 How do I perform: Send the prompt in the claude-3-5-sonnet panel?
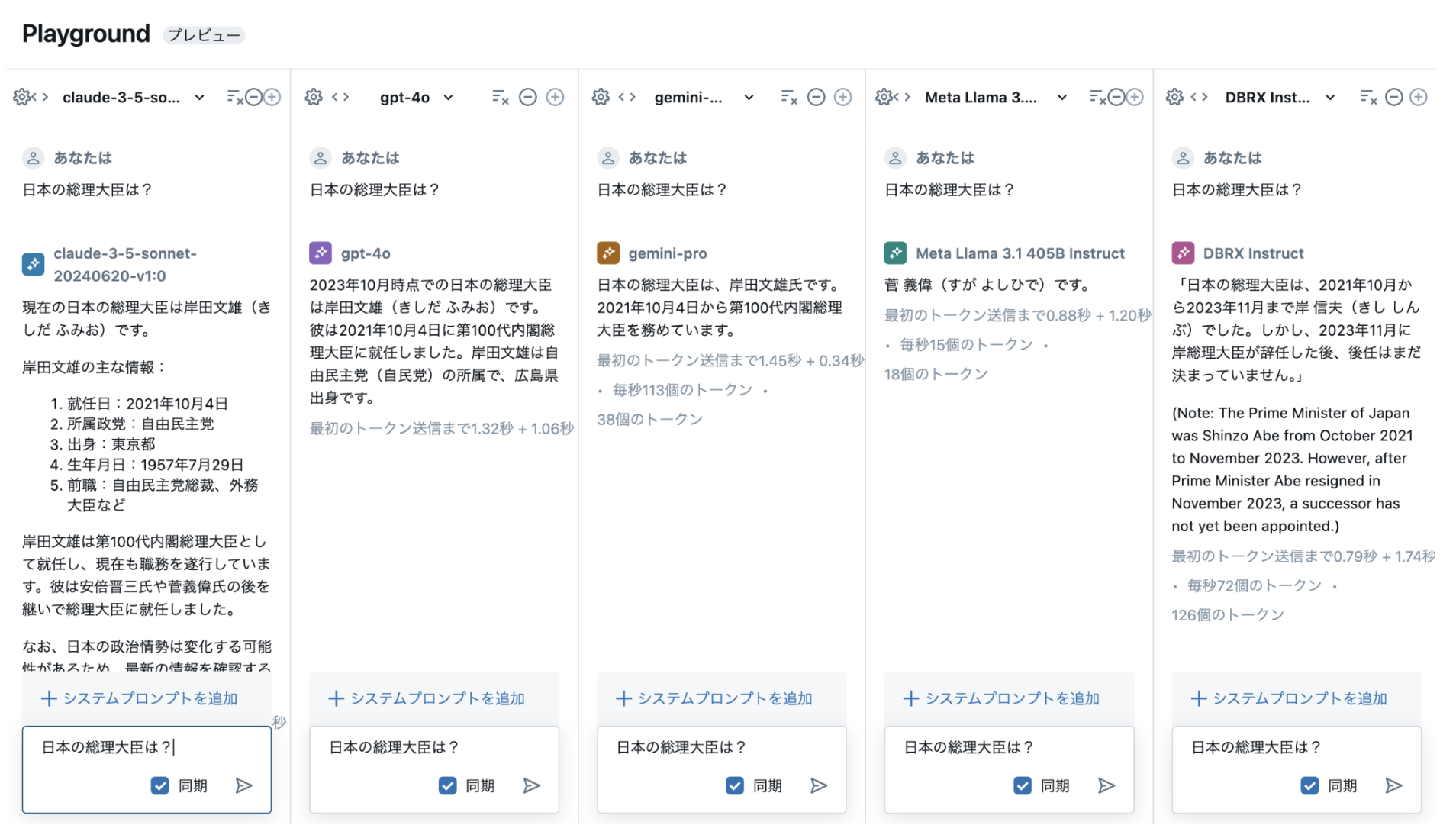(244, 785)
